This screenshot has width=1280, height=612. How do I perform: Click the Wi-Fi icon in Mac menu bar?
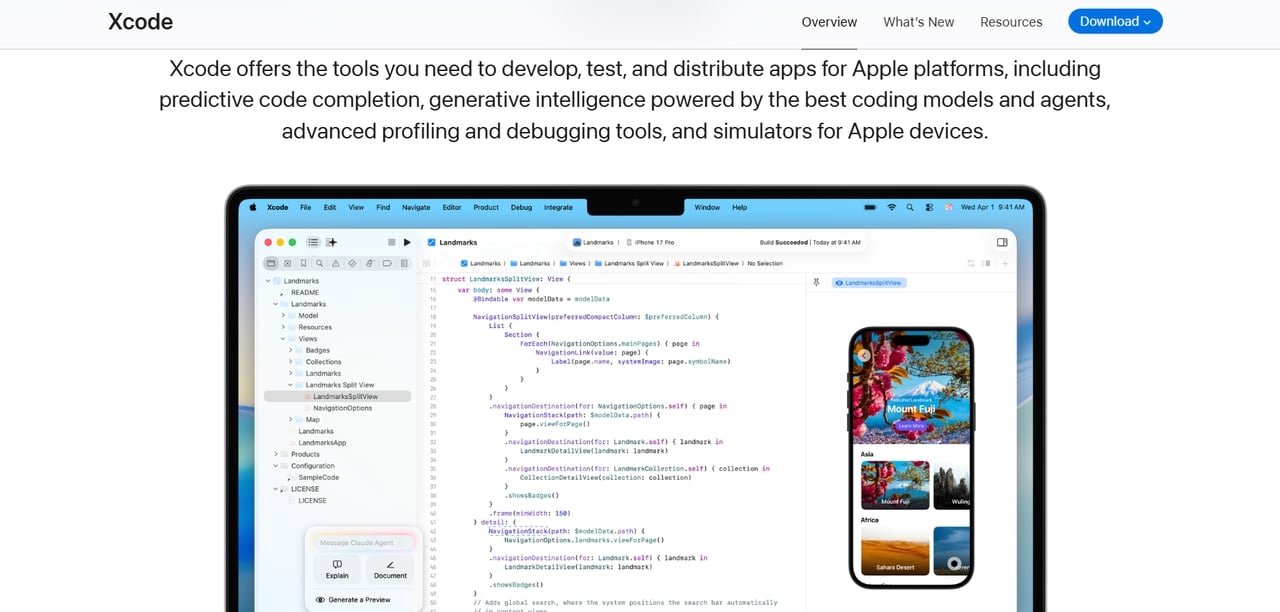(891, 207)
